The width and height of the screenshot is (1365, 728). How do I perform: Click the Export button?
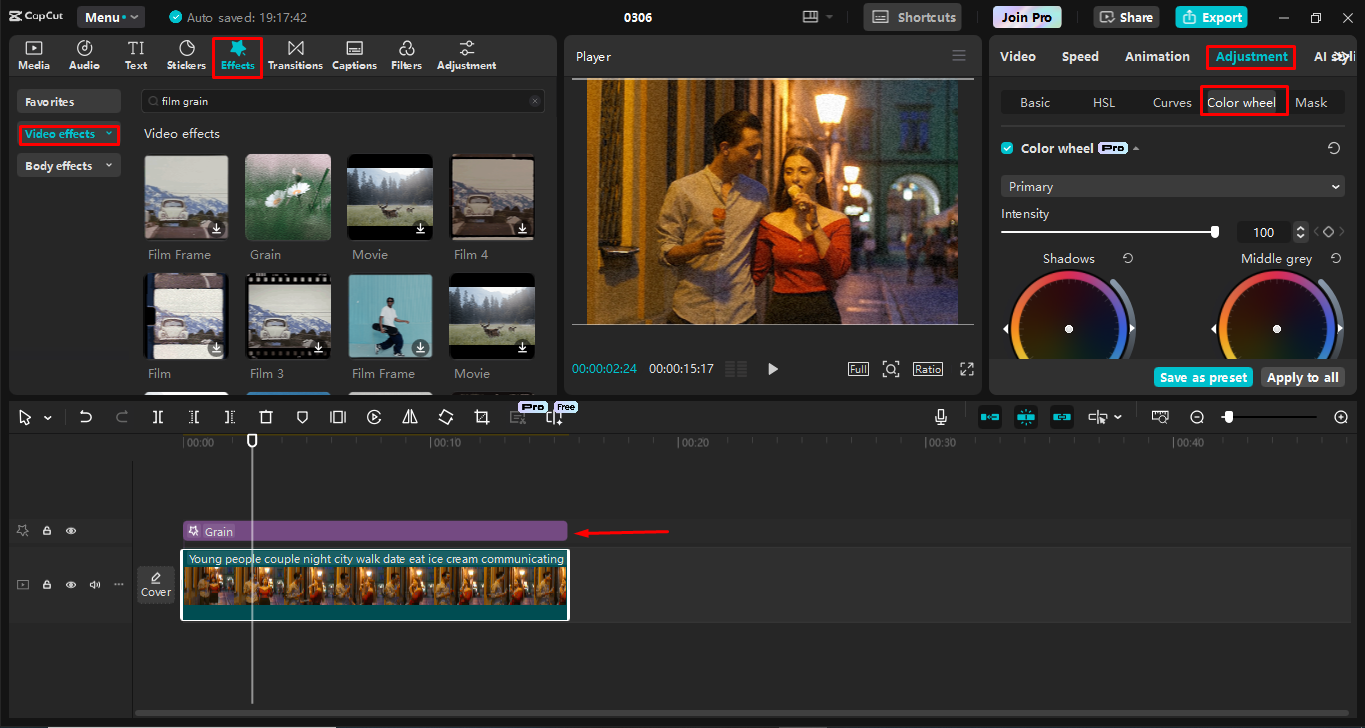(1211, 17)
